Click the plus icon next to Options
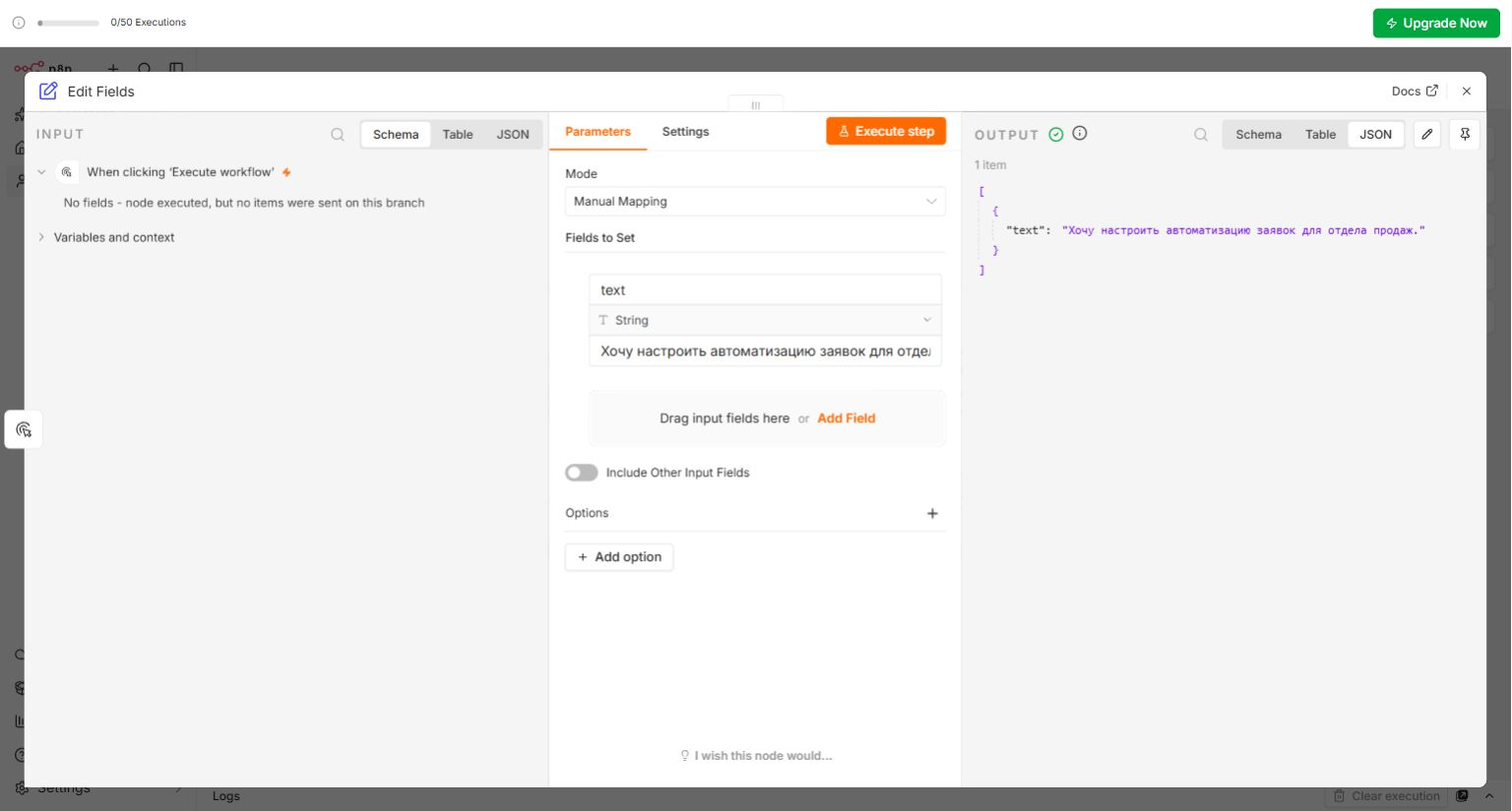 coord(932,513)
